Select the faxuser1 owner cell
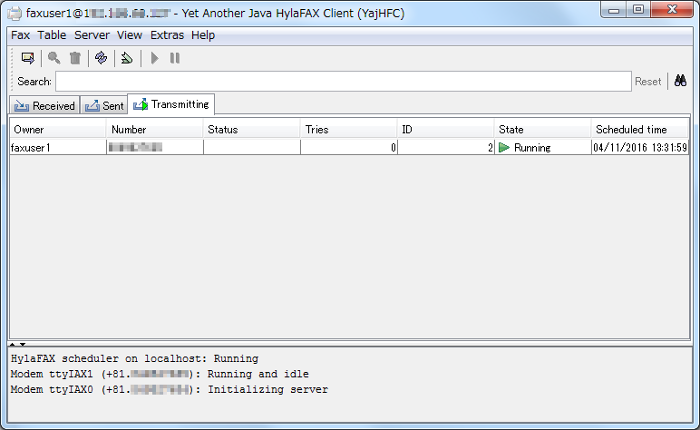Image resolution: width=700 pixels, height=430 pixels. click(58, 147)
